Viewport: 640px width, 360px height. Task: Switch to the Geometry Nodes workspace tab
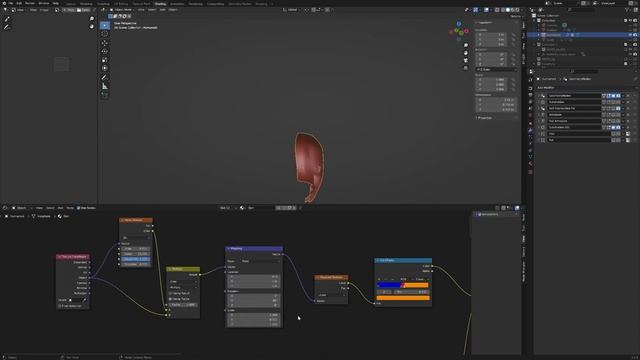click(240, 4)
